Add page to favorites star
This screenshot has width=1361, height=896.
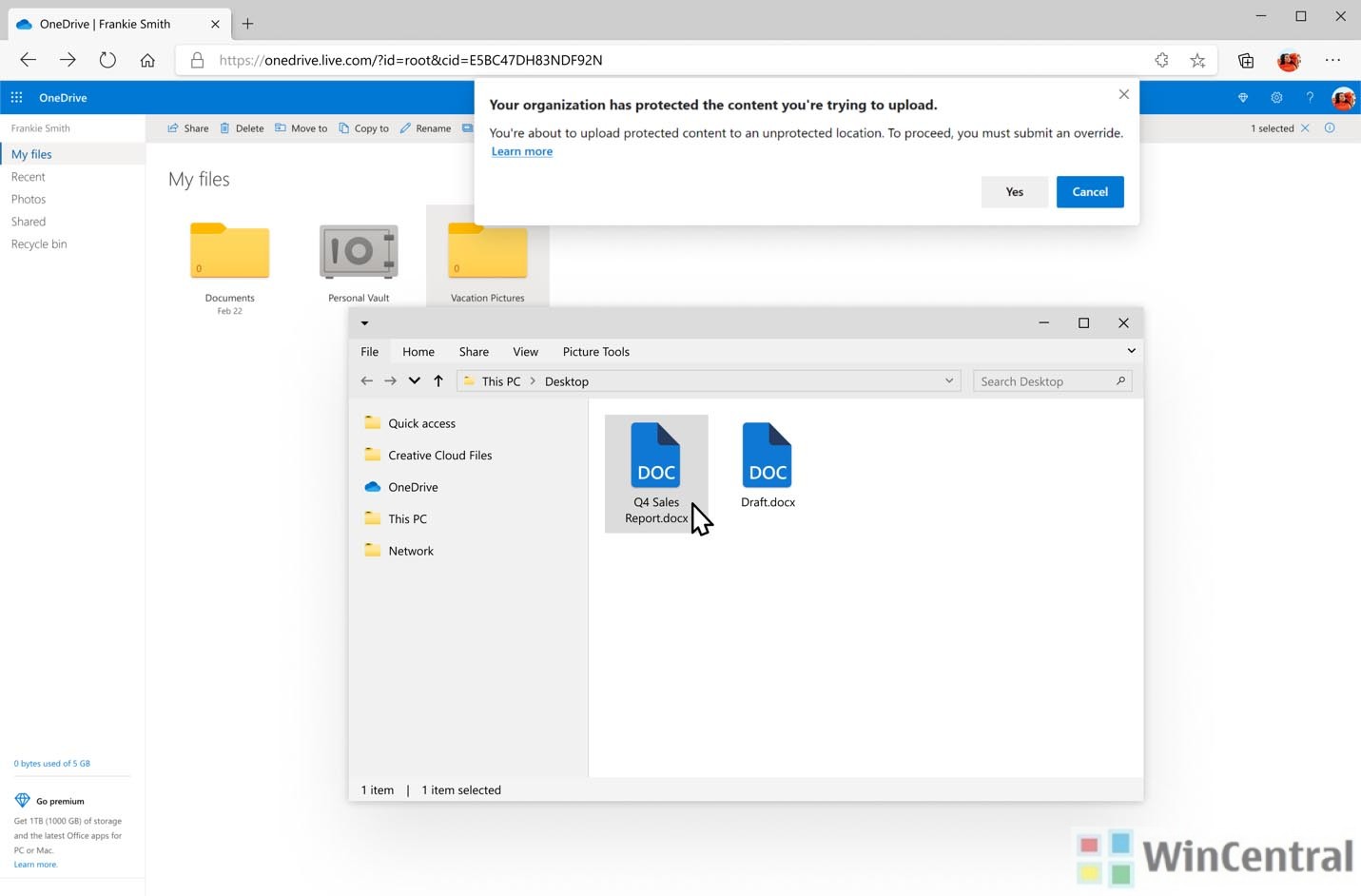[x=1197, y=60]
